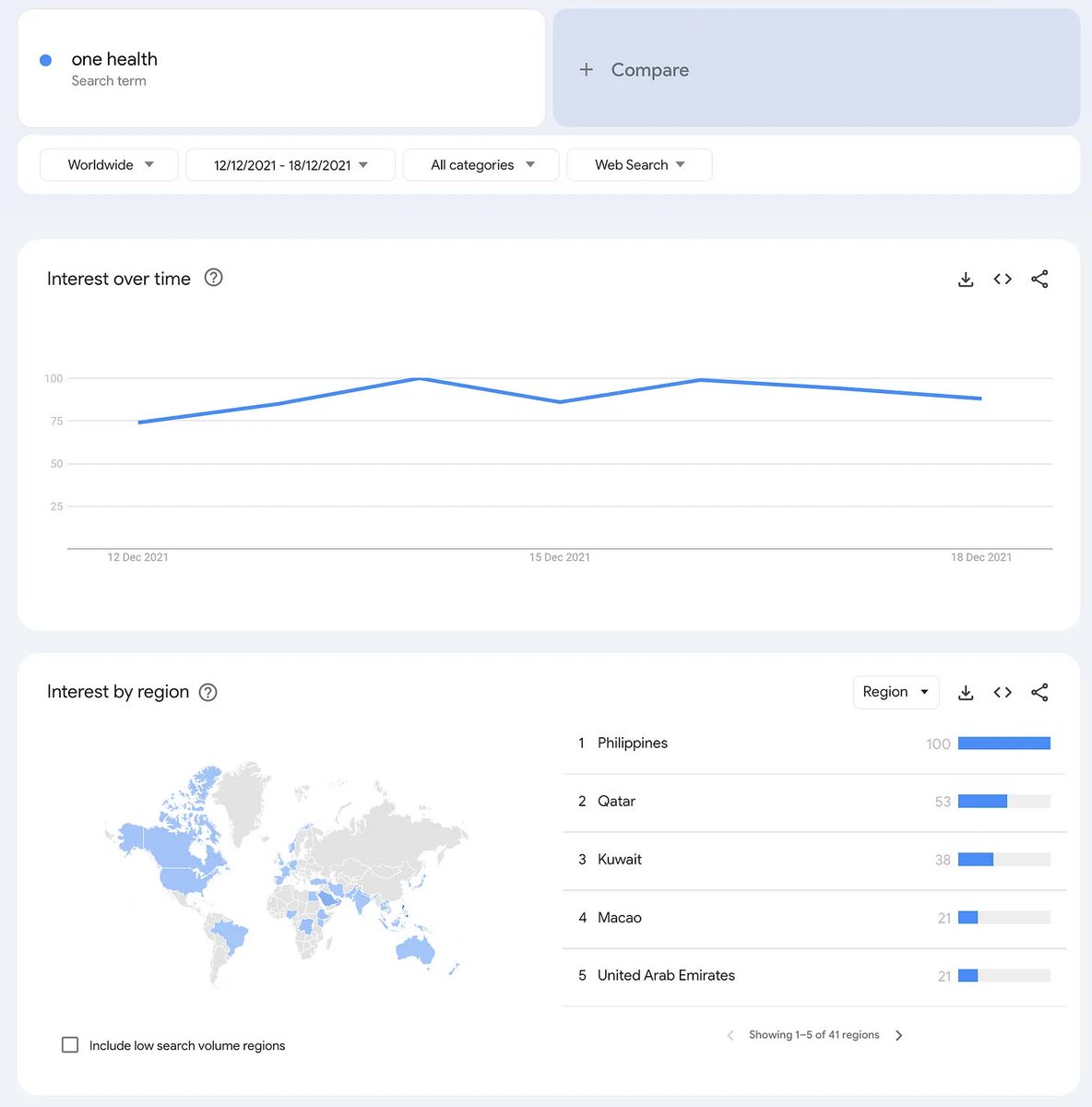Viewport: 1092px width, 1107px height.
Task: Expand the All categories dropdown
Action: point(481,165)
